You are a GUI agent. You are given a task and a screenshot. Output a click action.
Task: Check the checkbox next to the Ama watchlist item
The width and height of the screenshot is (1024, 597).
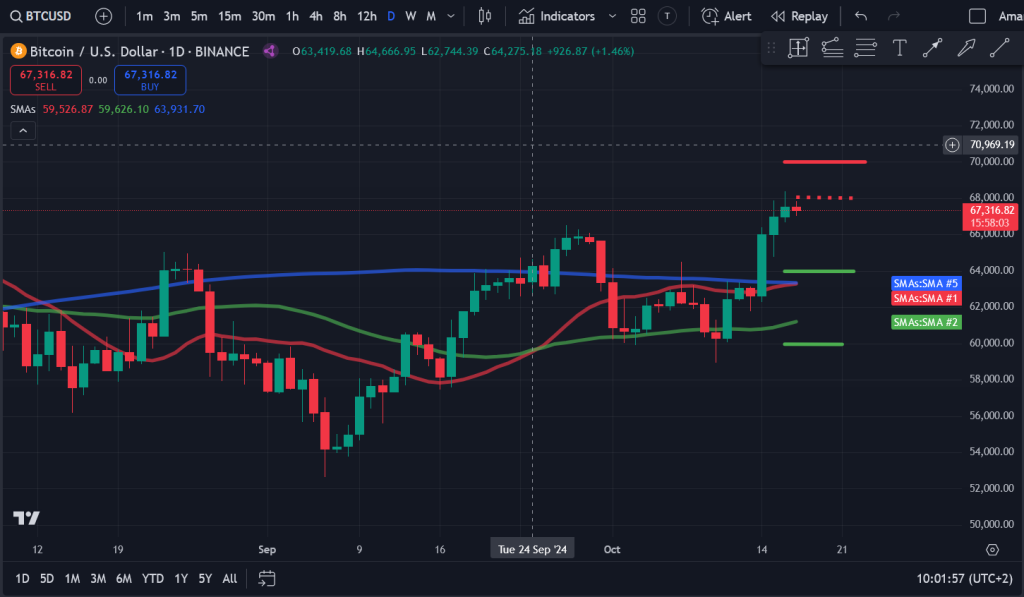[x=976, y=16]
